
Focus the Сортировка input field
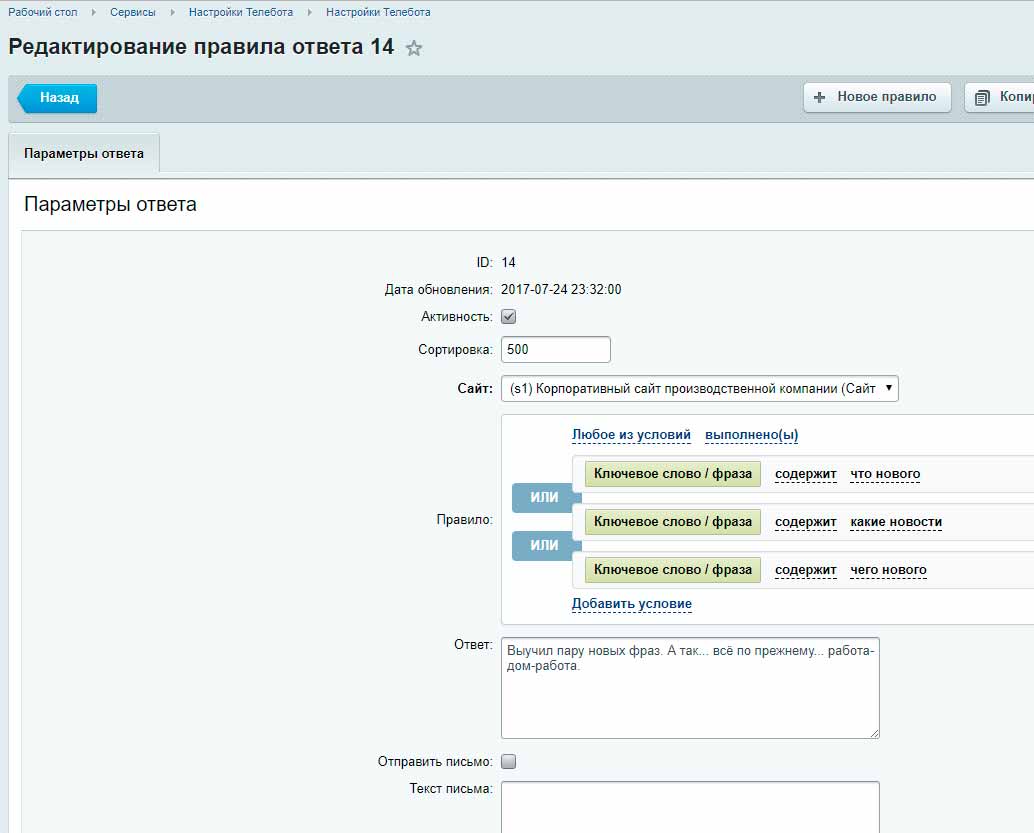555,350
